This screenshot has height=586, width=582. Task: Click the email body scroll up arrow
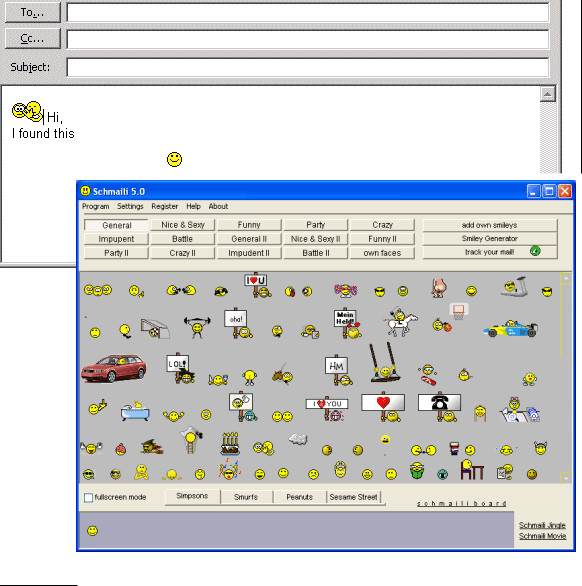tap(548, 94)
